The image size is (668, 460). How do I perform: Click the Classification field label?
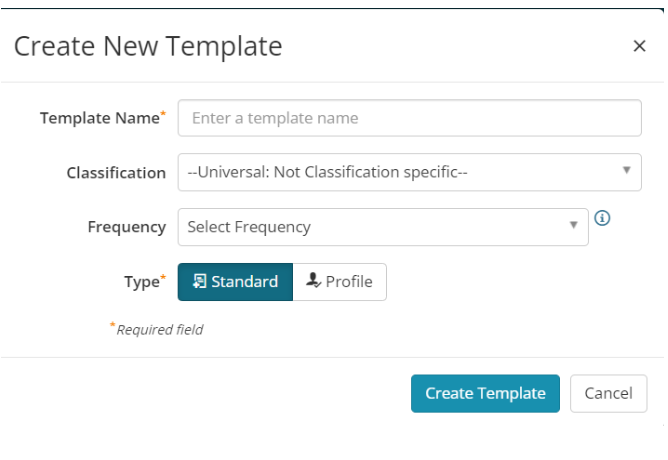tap(116, 173)
